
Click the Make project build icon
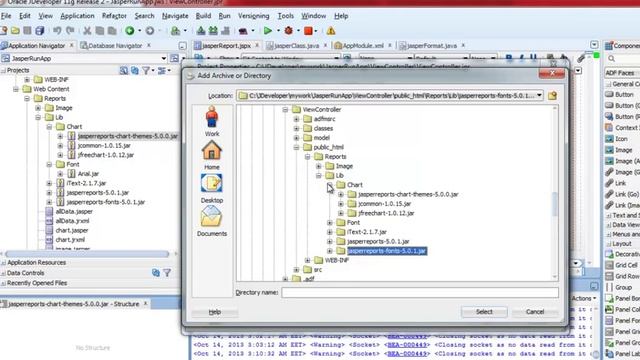[201, 31]
